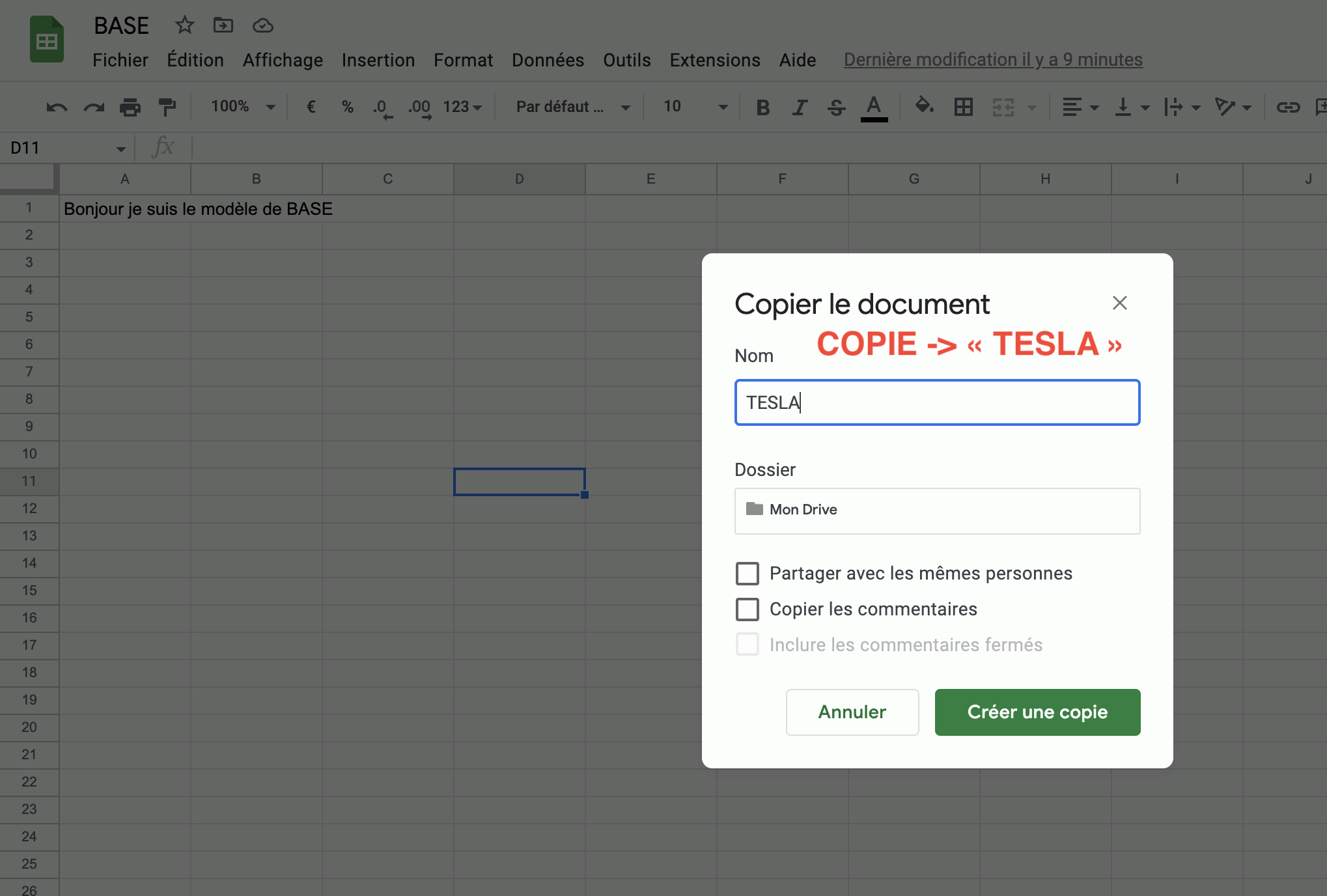Viewport: 1327px width, 896px height.
Task: Check Copier les commentaires option
Action: click(747, 609)
